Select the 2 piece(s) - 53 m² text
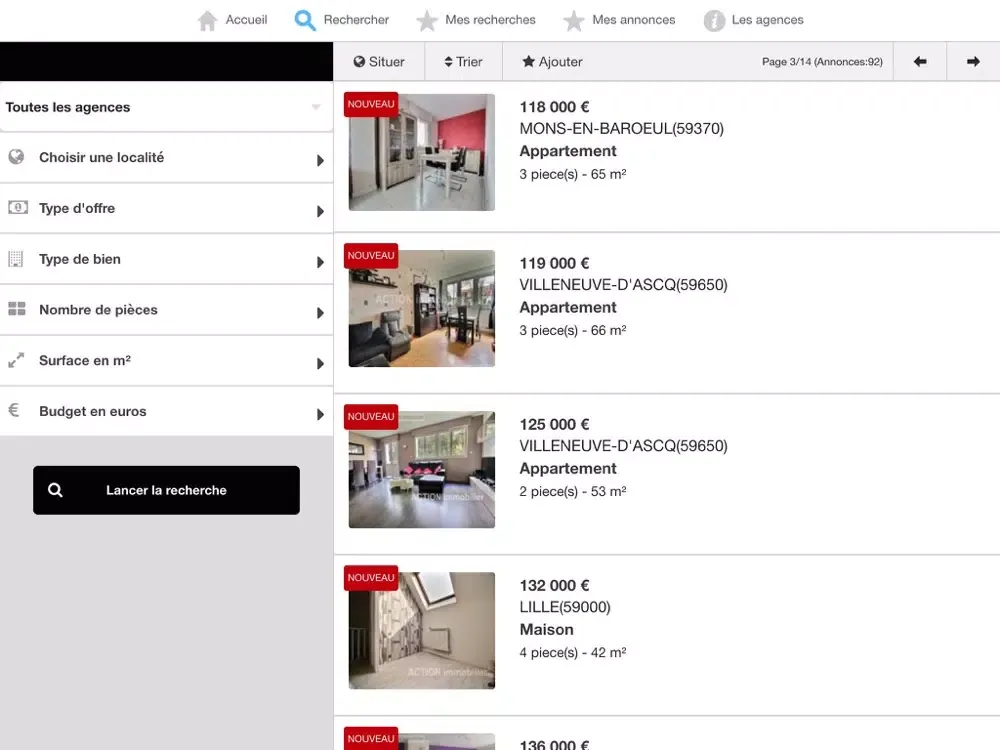 click(x=573, y=492)
